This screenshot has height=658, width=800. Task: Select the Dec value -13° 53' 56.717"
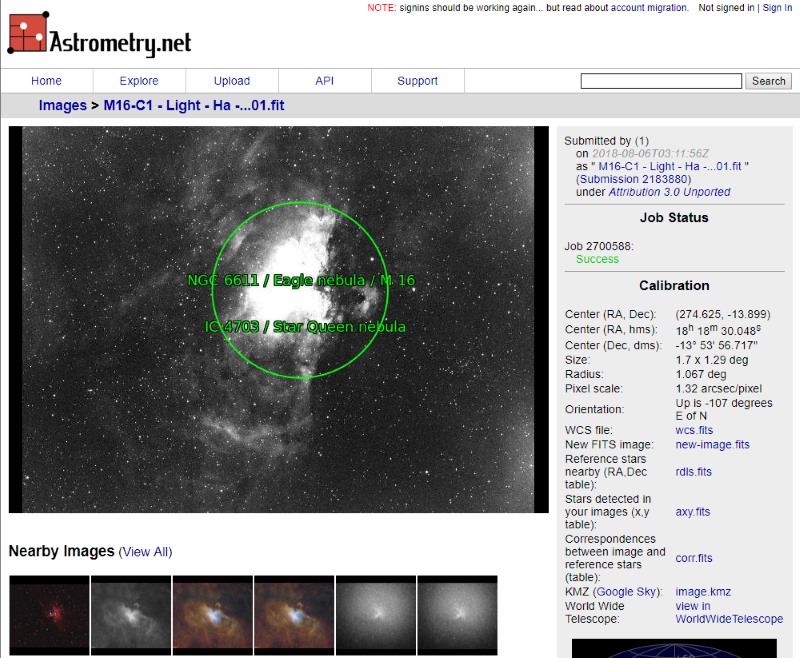[x=716, y=345]
